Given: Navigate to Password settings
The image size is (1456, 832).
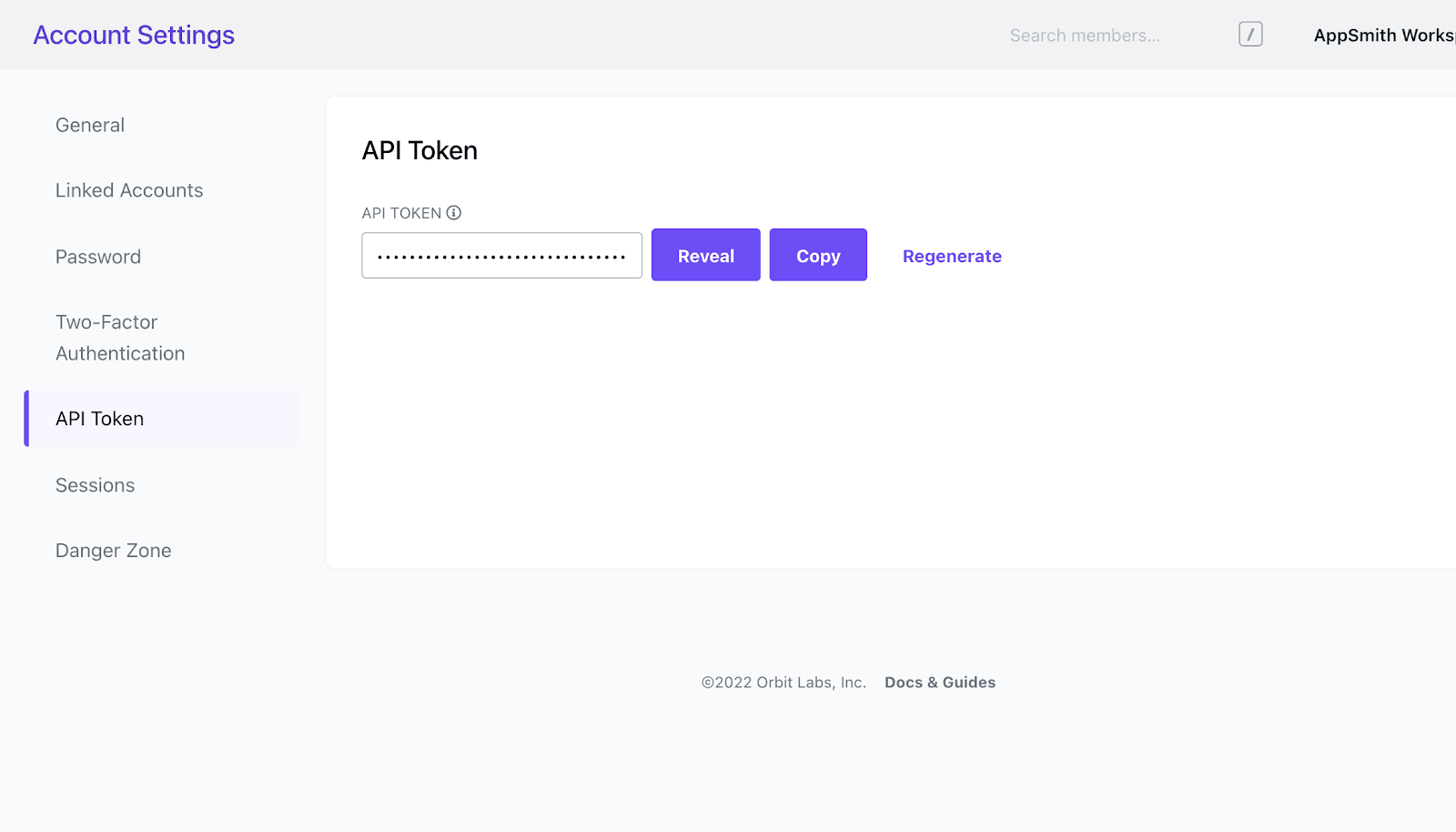Looking at the screenshot, I should click(x=98, y=258).
